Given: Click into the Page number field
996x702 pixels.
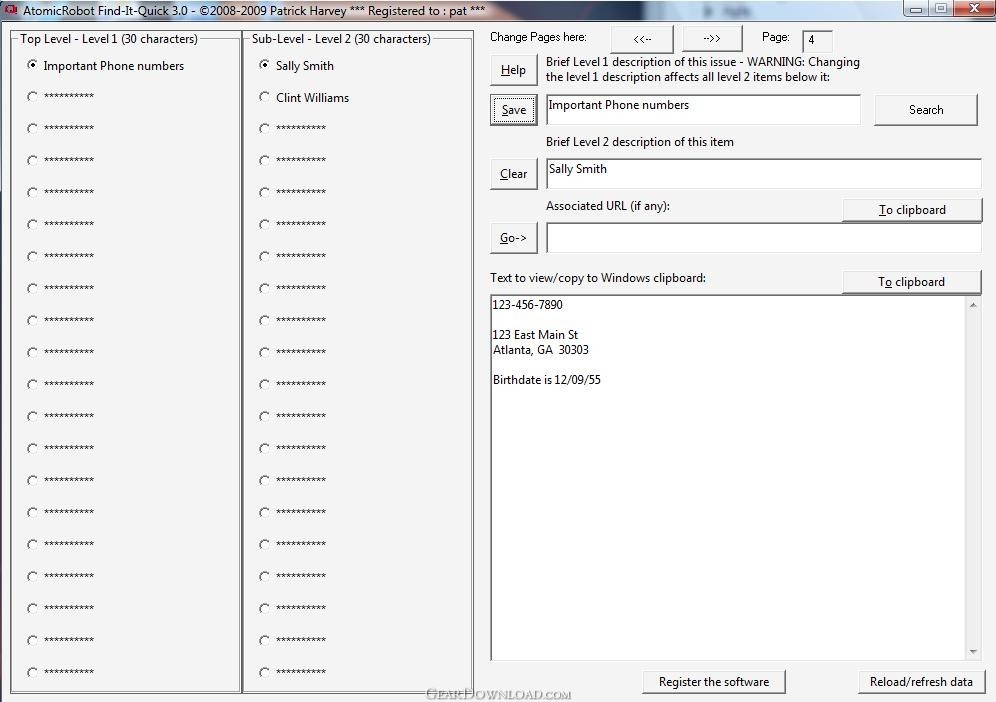Looking at the screenshot, I should point(817,41).
